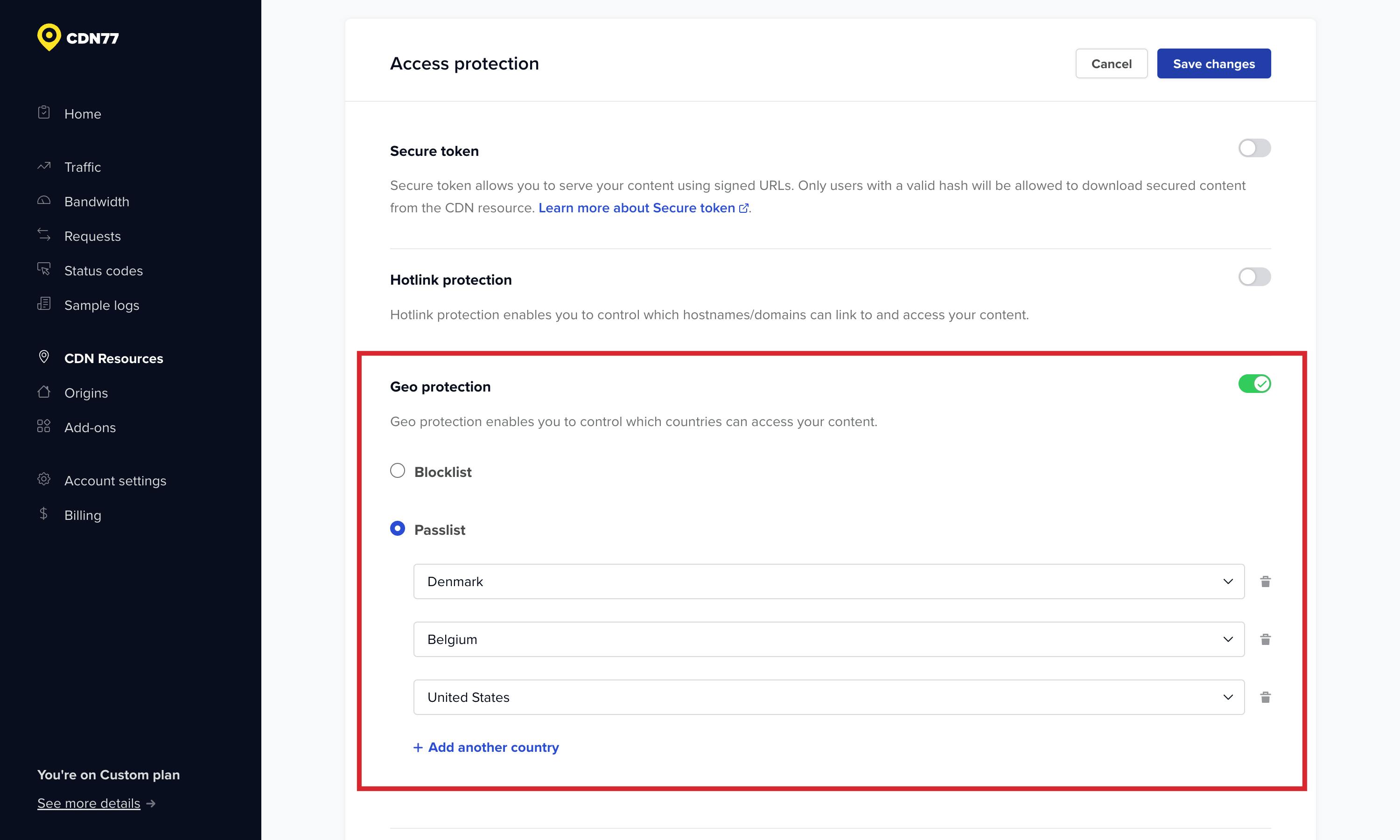Click trash icon beside United States
This screenshot has width=1400, height=840.
click(x=1265, y=697)
